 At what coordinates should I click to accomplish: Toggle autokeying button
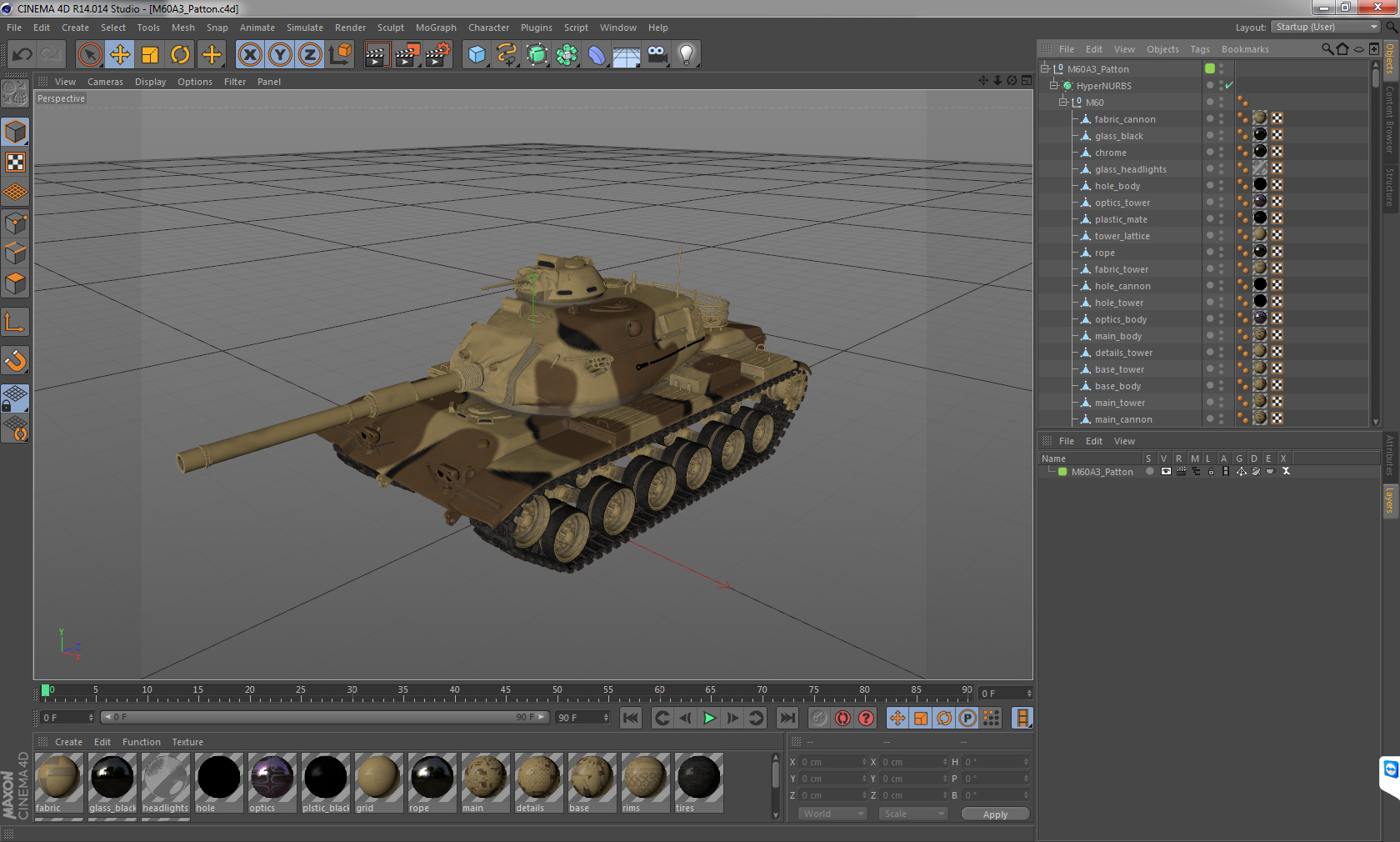click(x=842, y=718)
